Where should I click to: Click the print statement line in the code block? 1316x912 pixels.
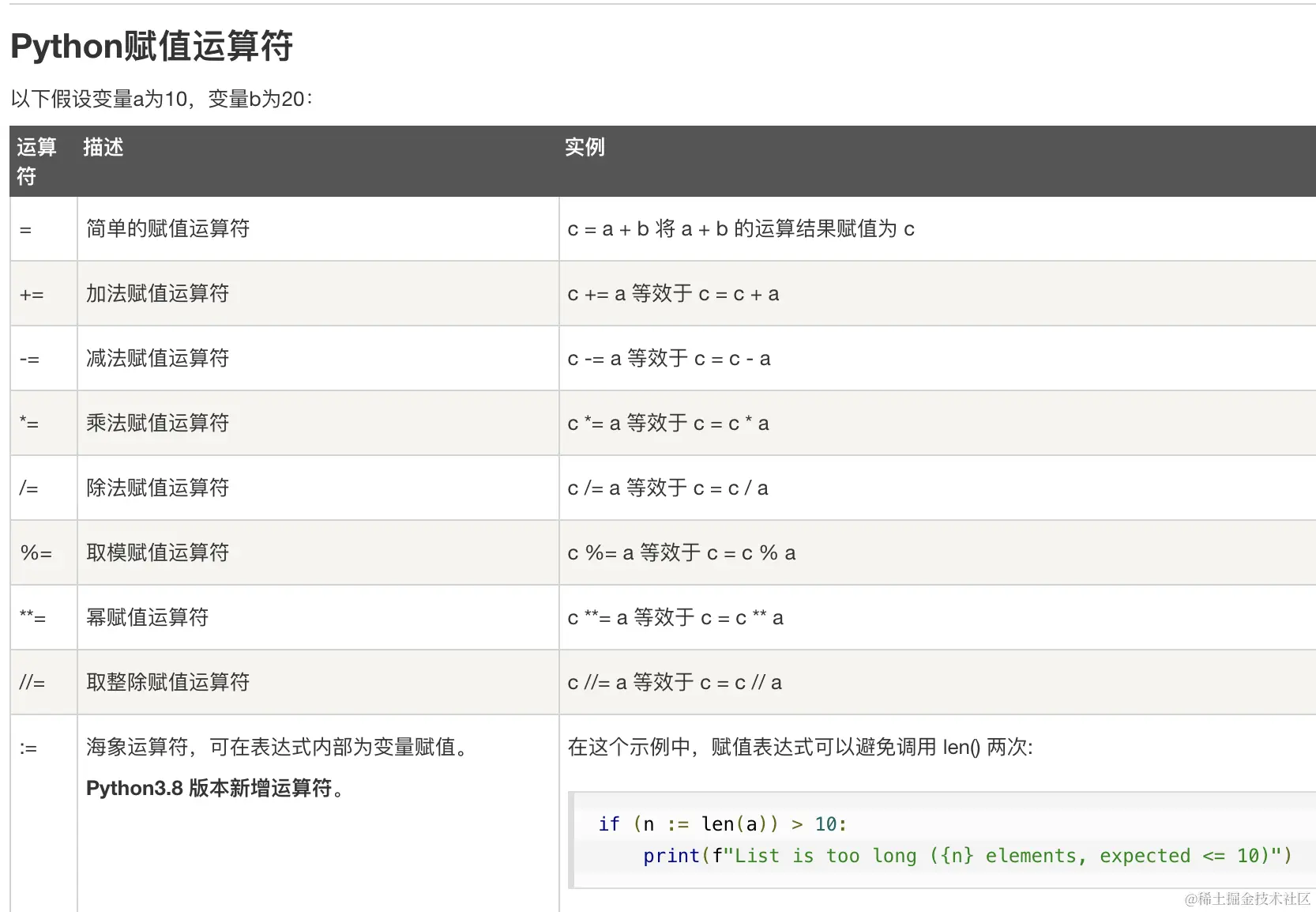[967, 856]
